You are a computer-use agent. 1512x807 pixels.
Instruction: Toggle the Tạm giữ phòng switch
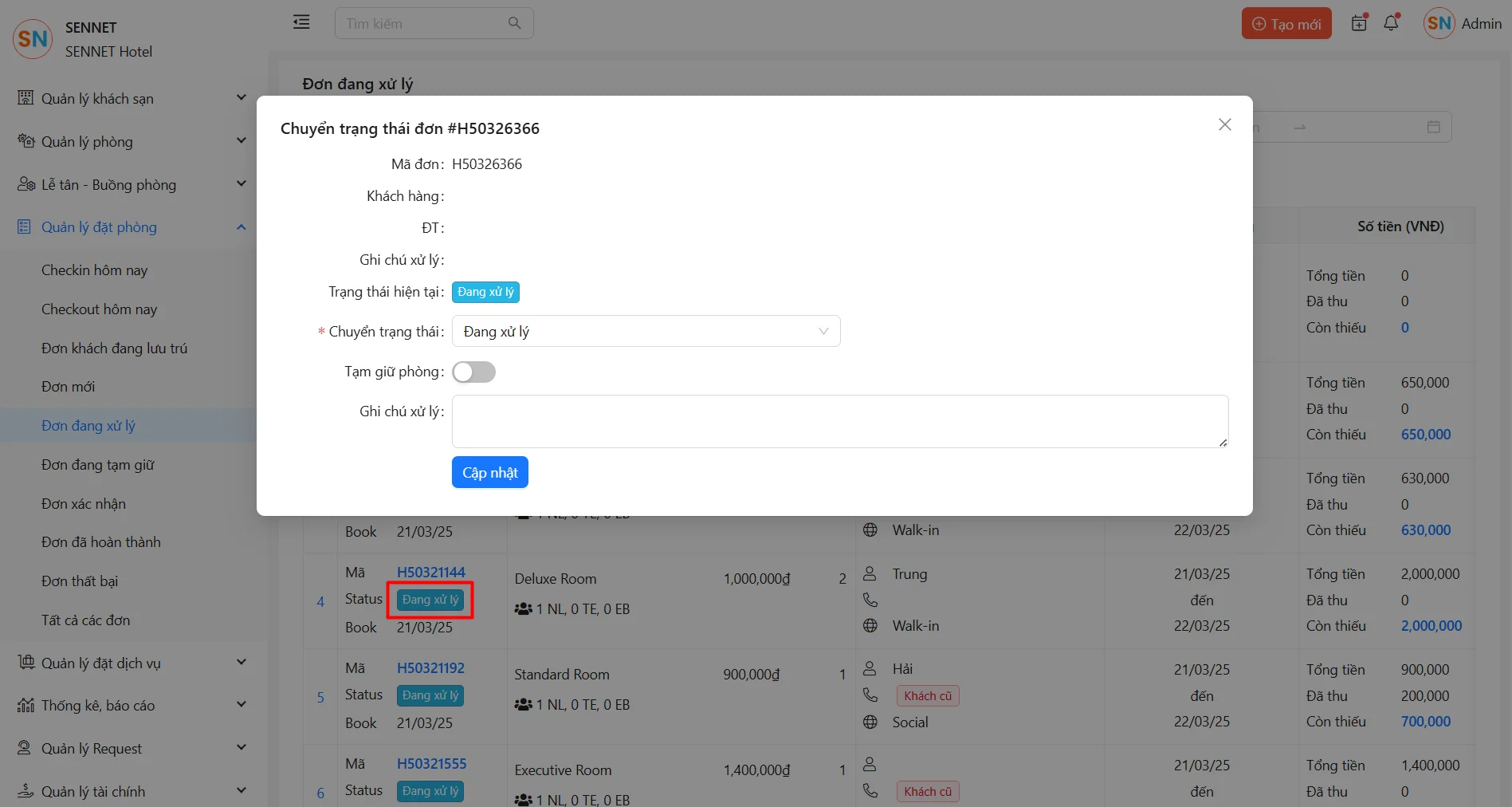click(x=473, y=372)
